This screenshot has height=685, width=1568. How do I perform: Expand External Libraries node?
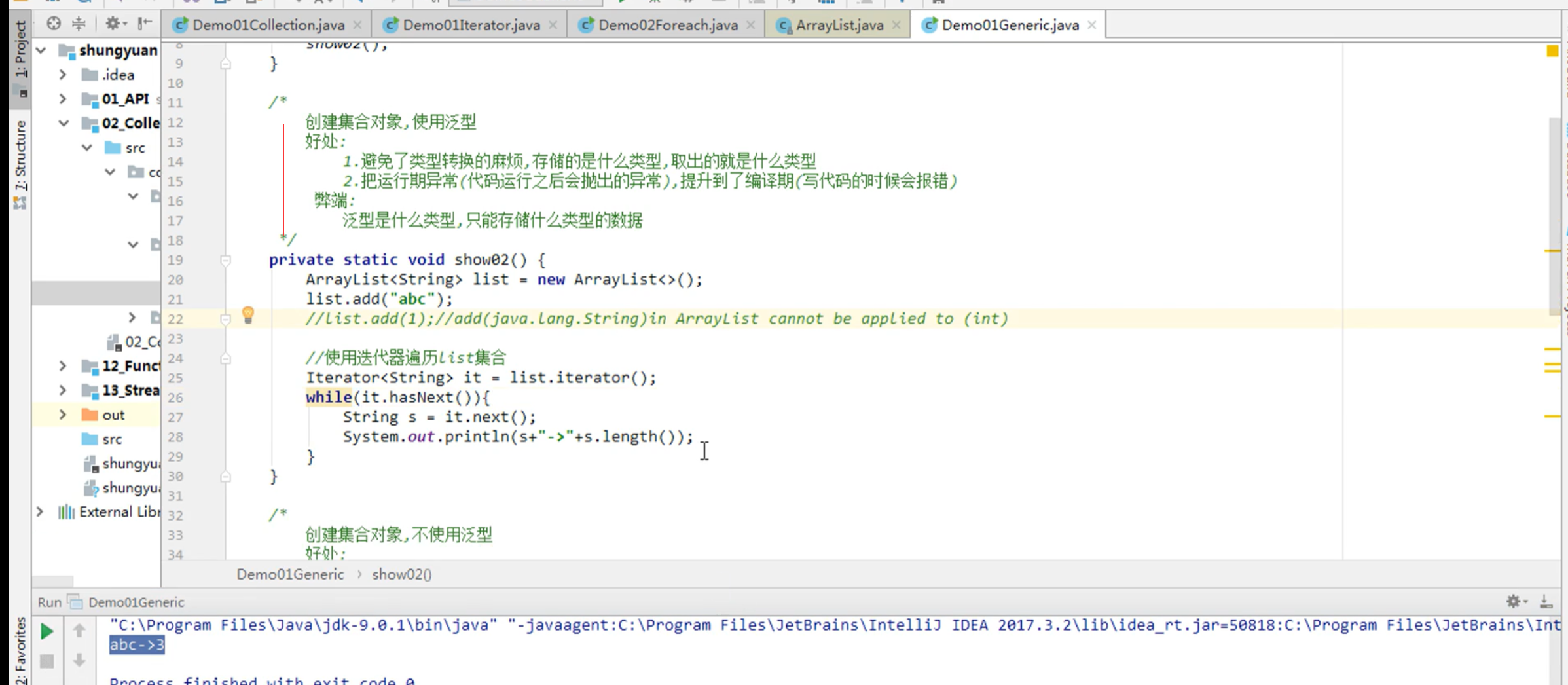[x=40, y=511]
